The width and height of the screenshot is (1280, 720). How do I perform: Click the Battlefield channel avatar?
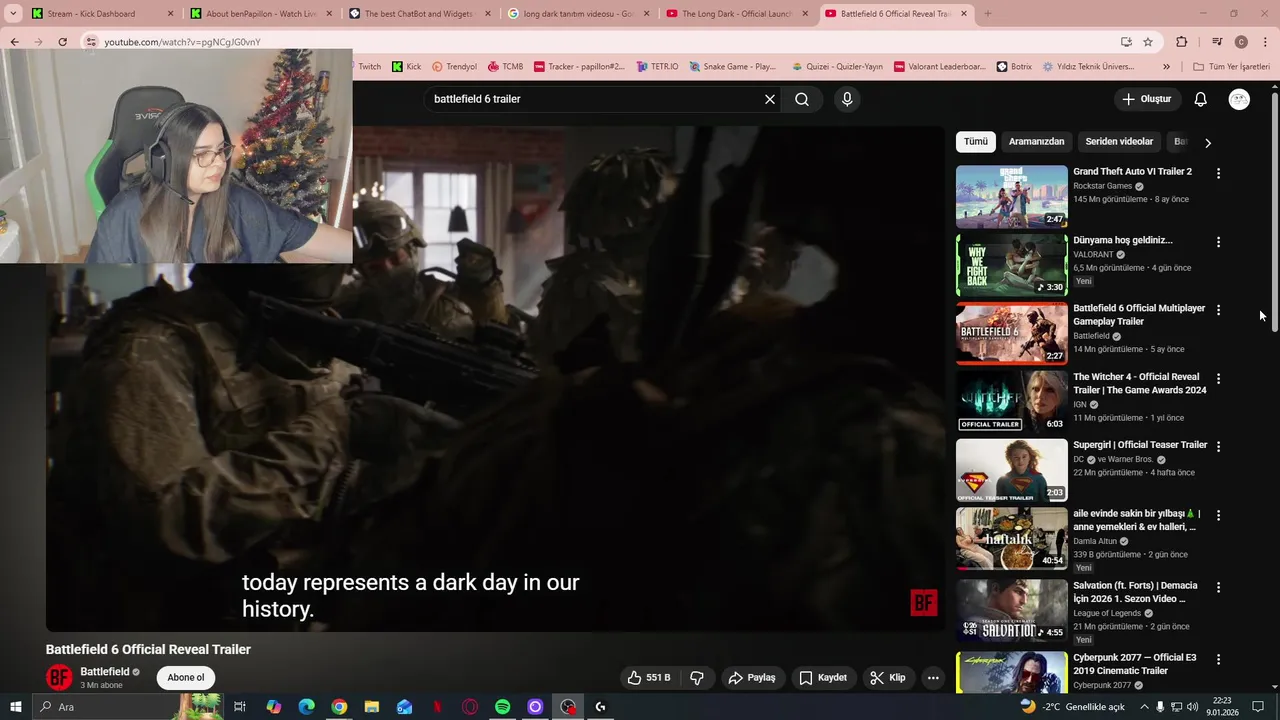(59, 677)
